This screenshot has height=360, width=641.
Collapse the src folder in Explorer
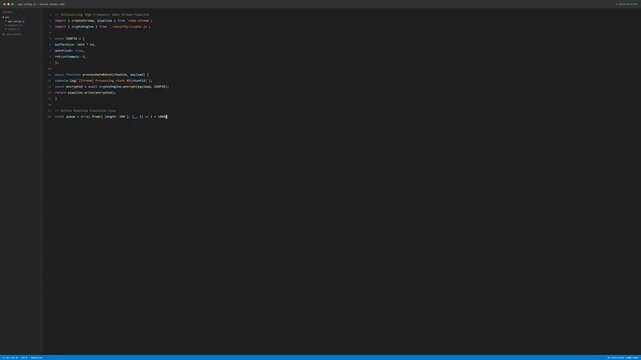6,17
